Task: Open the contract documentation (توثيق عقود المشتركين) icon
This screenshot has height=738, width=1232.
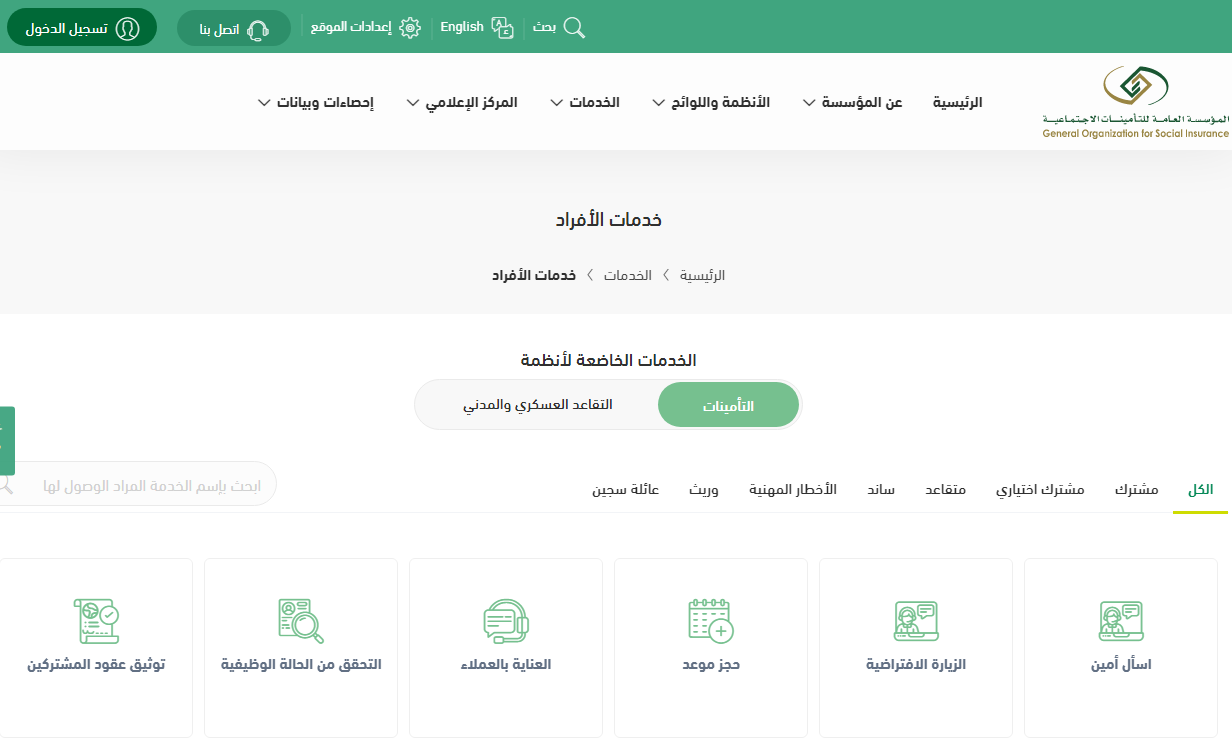Action: tap(96, 621)
